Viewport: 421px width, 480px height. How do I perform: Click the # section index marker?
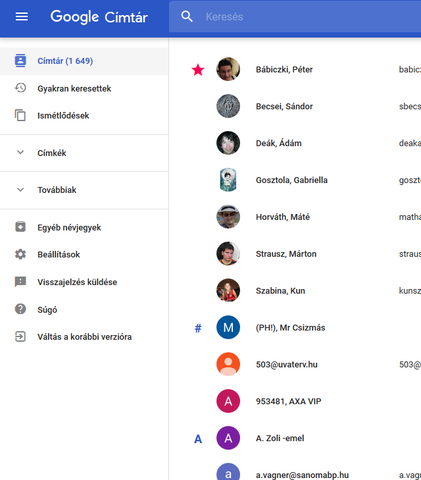point(198,328)
